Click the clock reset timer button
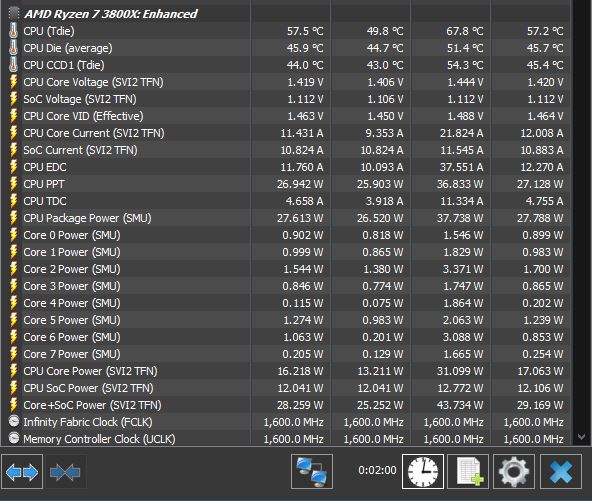Viewport: 592px width, 501px height. (423, 472)
